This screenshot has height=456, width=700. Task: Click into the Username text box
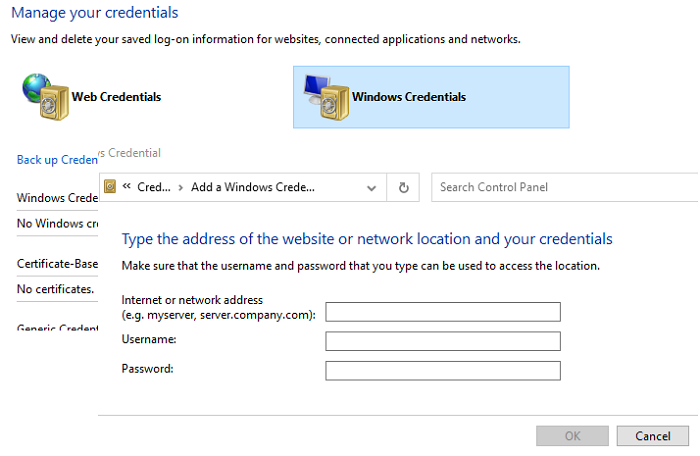[443, 341]
